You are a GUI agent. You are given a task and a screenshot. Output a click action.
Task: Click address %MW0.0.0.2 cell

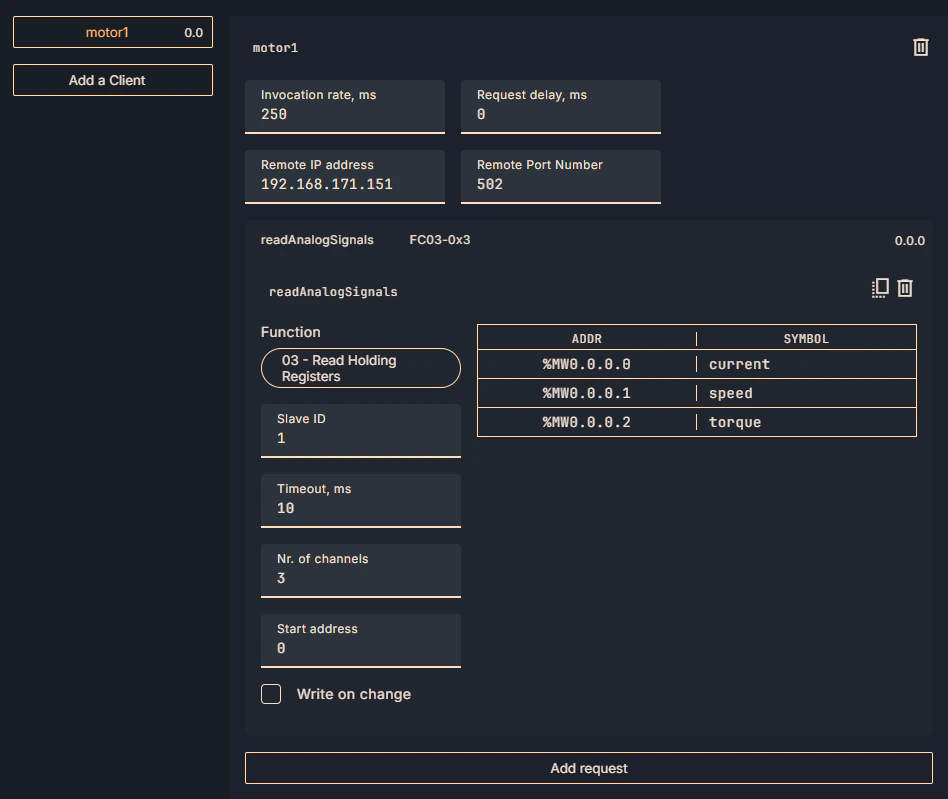pos(586,422)
